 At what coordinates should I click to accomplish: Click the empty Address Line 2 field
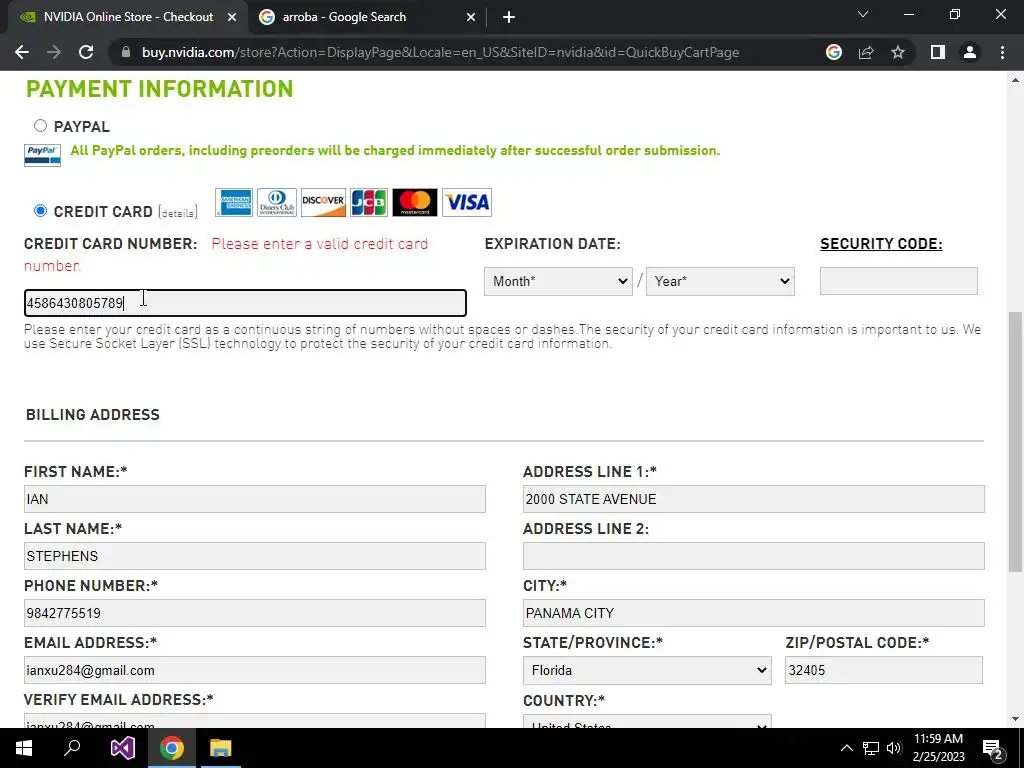pos(754,556)
